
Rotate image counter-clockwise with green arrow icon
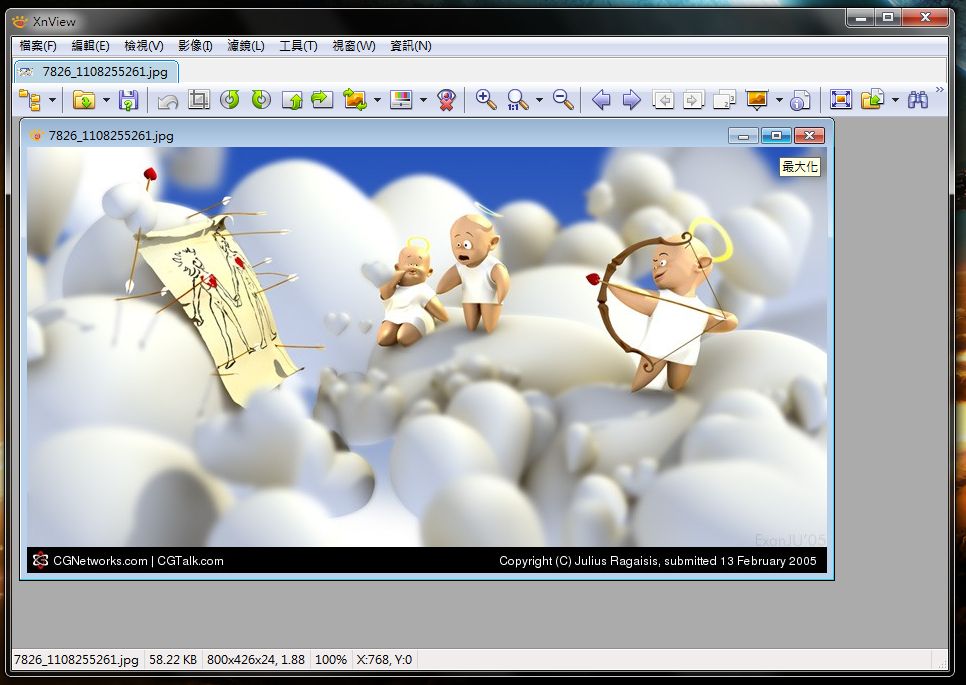coord(230,100)
